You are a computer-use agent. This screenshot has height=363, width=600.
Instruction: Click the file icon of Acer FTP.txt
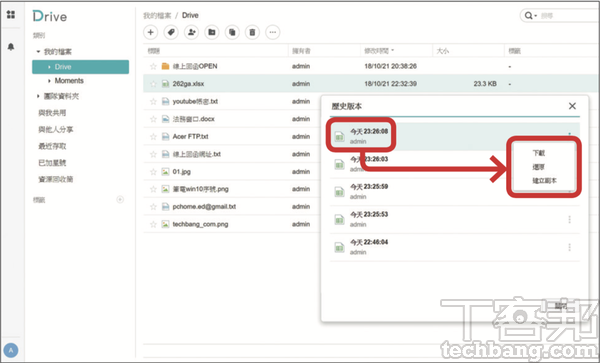click(165, 137)
